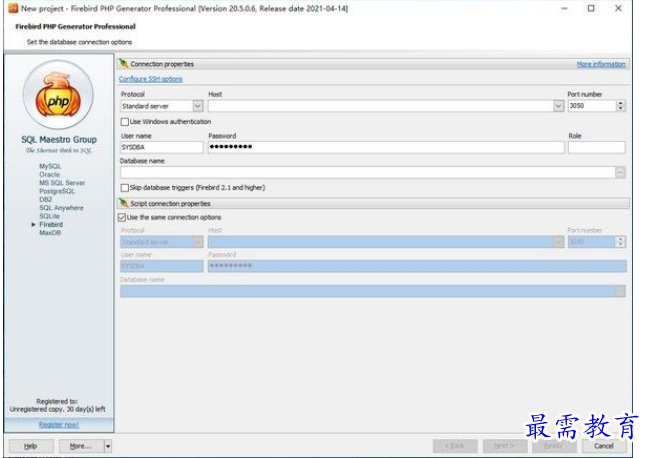647x458 pixels.
Task: Close the New project window
Action: (x=618, y=8)
